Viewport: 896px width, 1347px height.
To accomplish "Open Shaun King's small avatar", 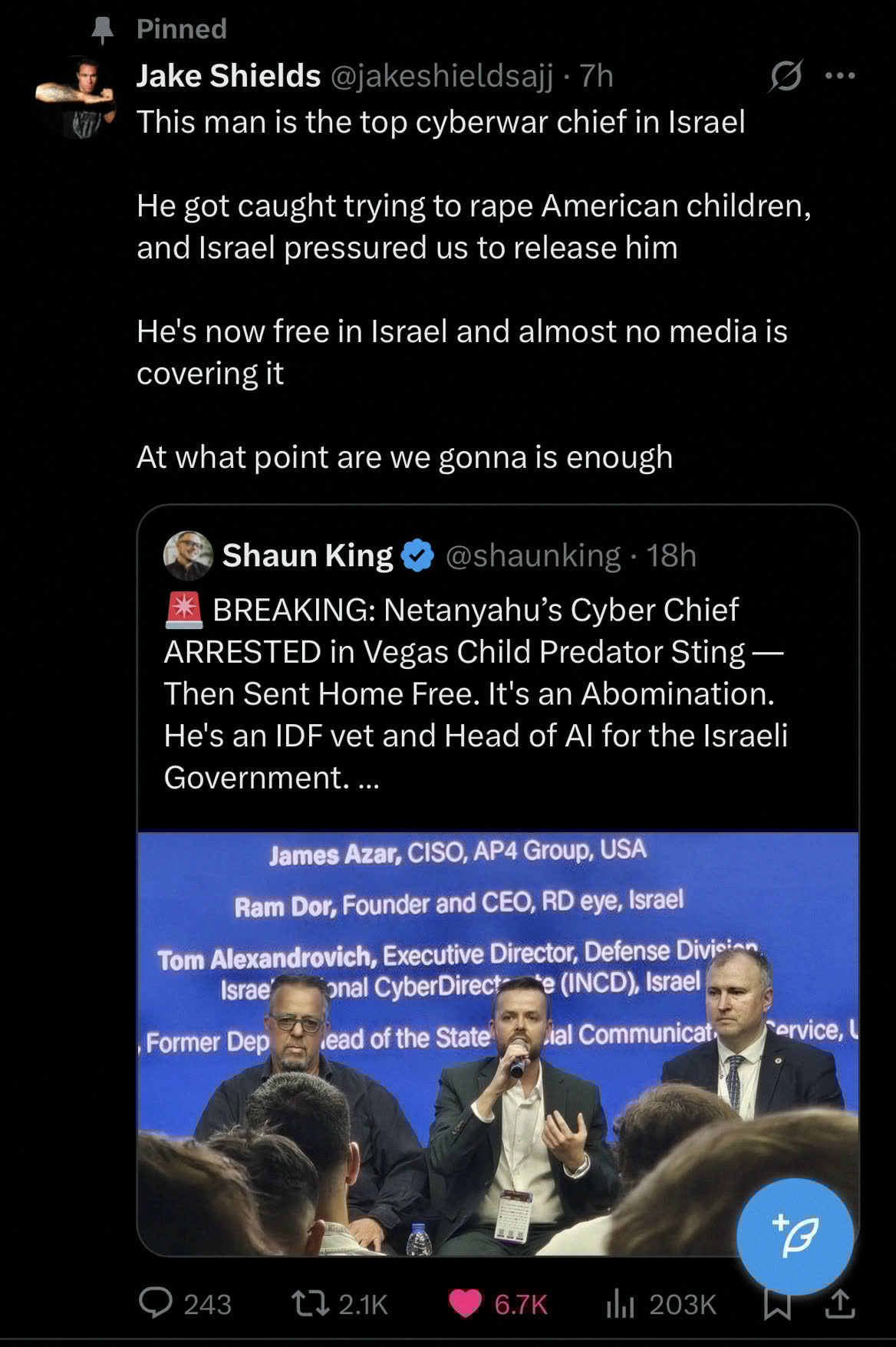I will [188, 555].
